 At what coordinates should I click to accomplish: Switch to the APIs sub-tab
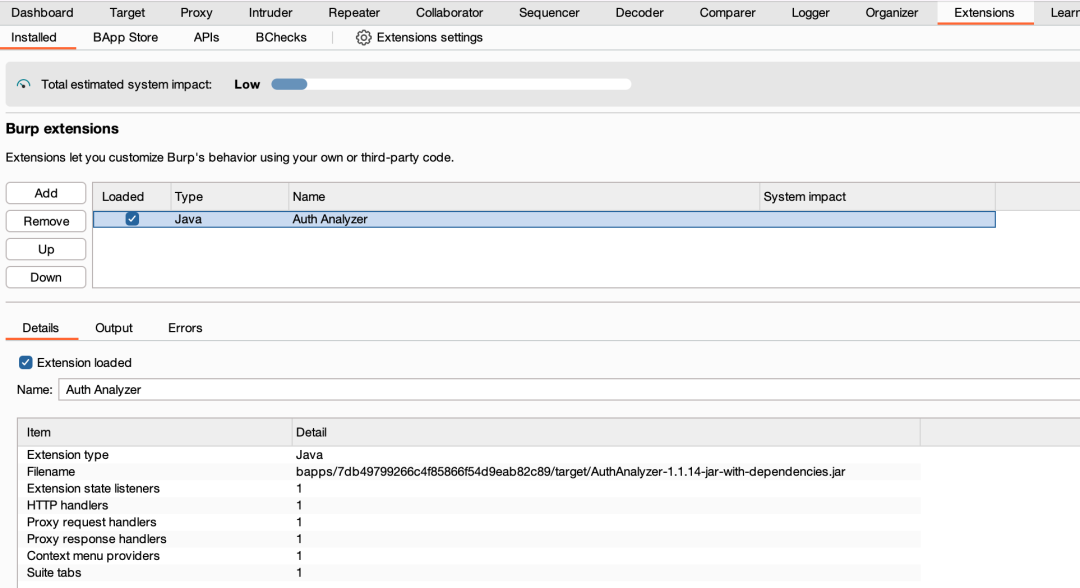tap(206, 38)
